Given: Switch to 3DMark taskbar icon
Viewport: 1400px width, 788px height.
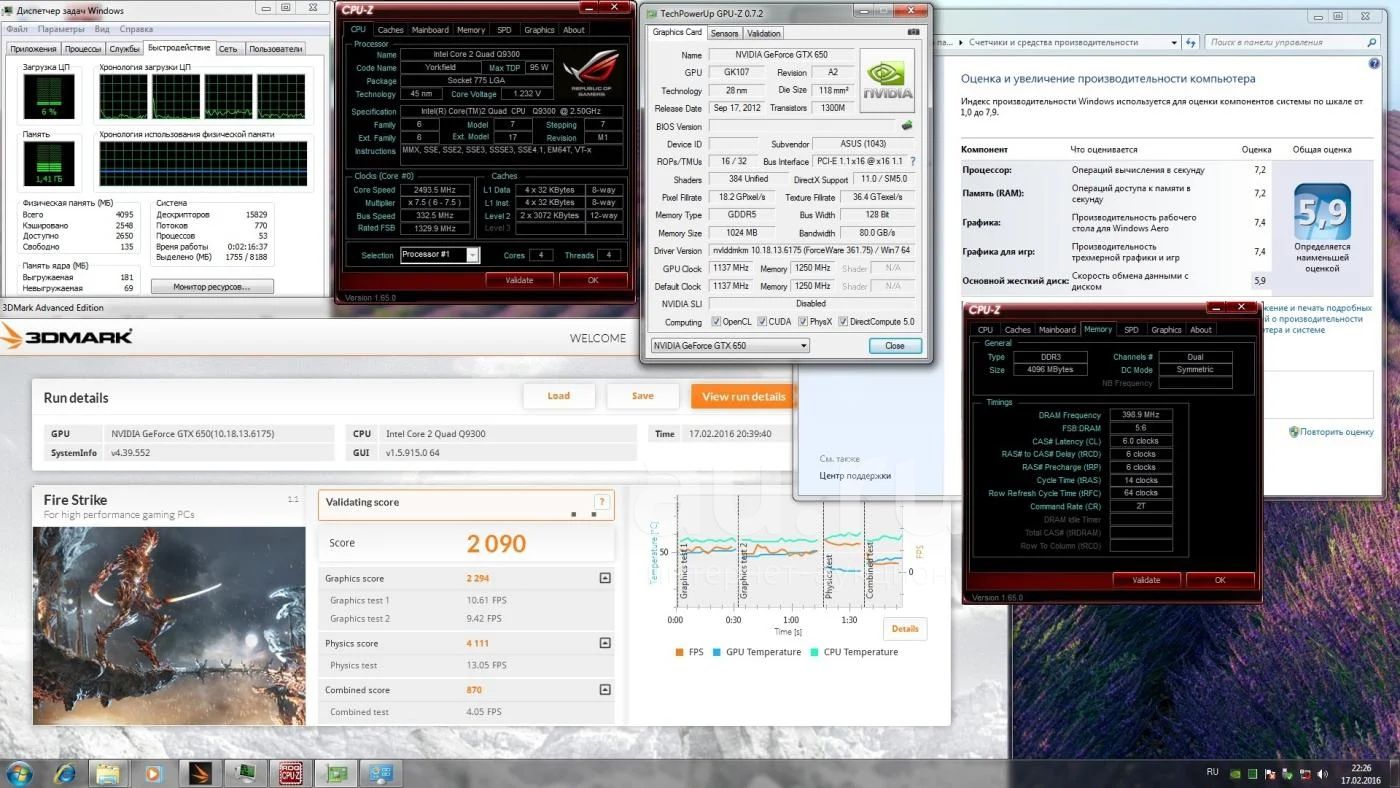Looking at the screenshot, I should (x=199, y=773).
